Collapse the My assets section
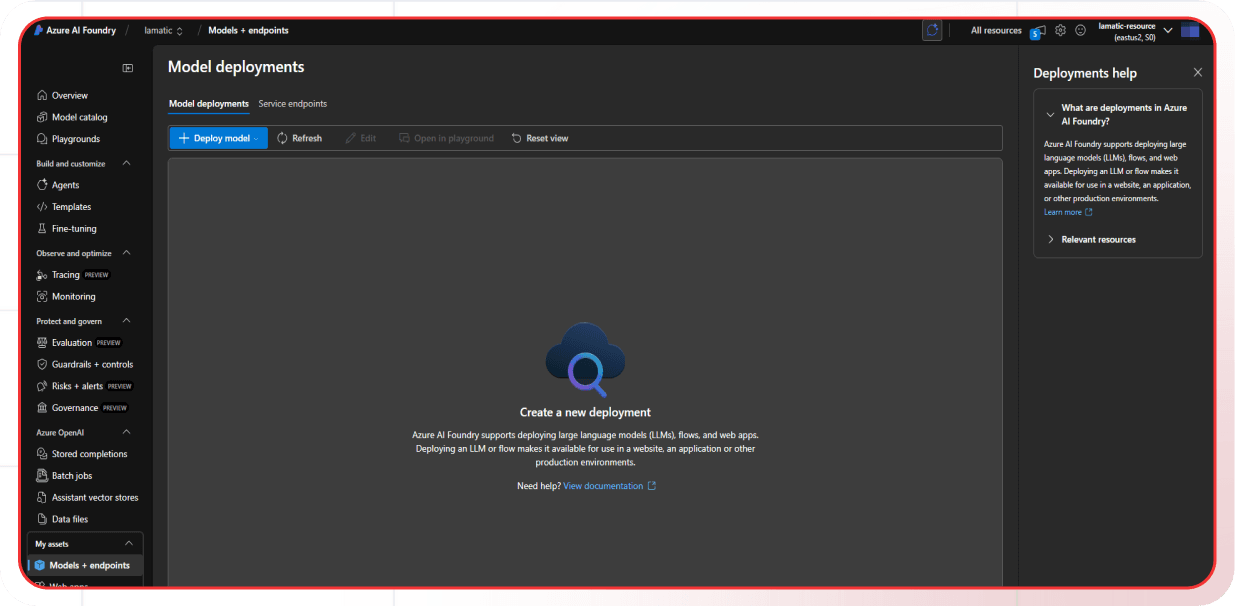Screen dimensions: 1235x606 pos(128,543)
